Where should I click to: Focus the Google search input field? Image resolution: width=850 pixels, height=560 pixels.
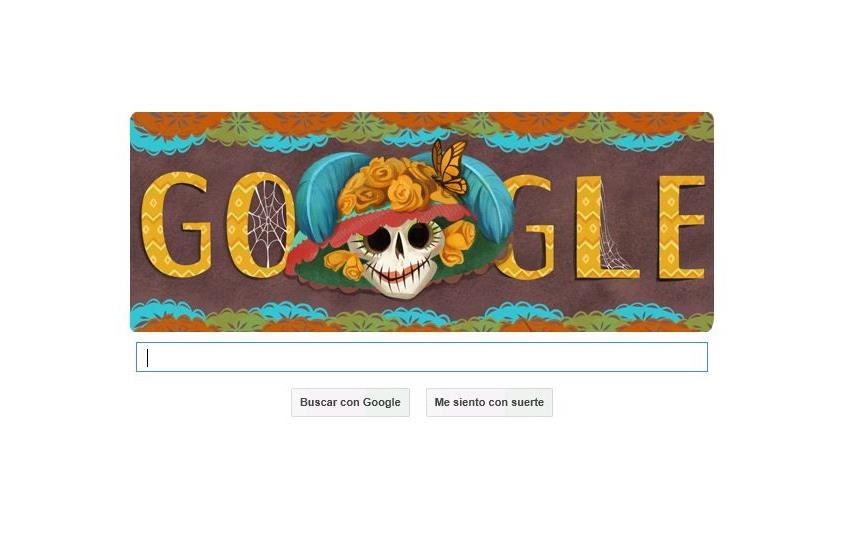(x=422, y=357)
